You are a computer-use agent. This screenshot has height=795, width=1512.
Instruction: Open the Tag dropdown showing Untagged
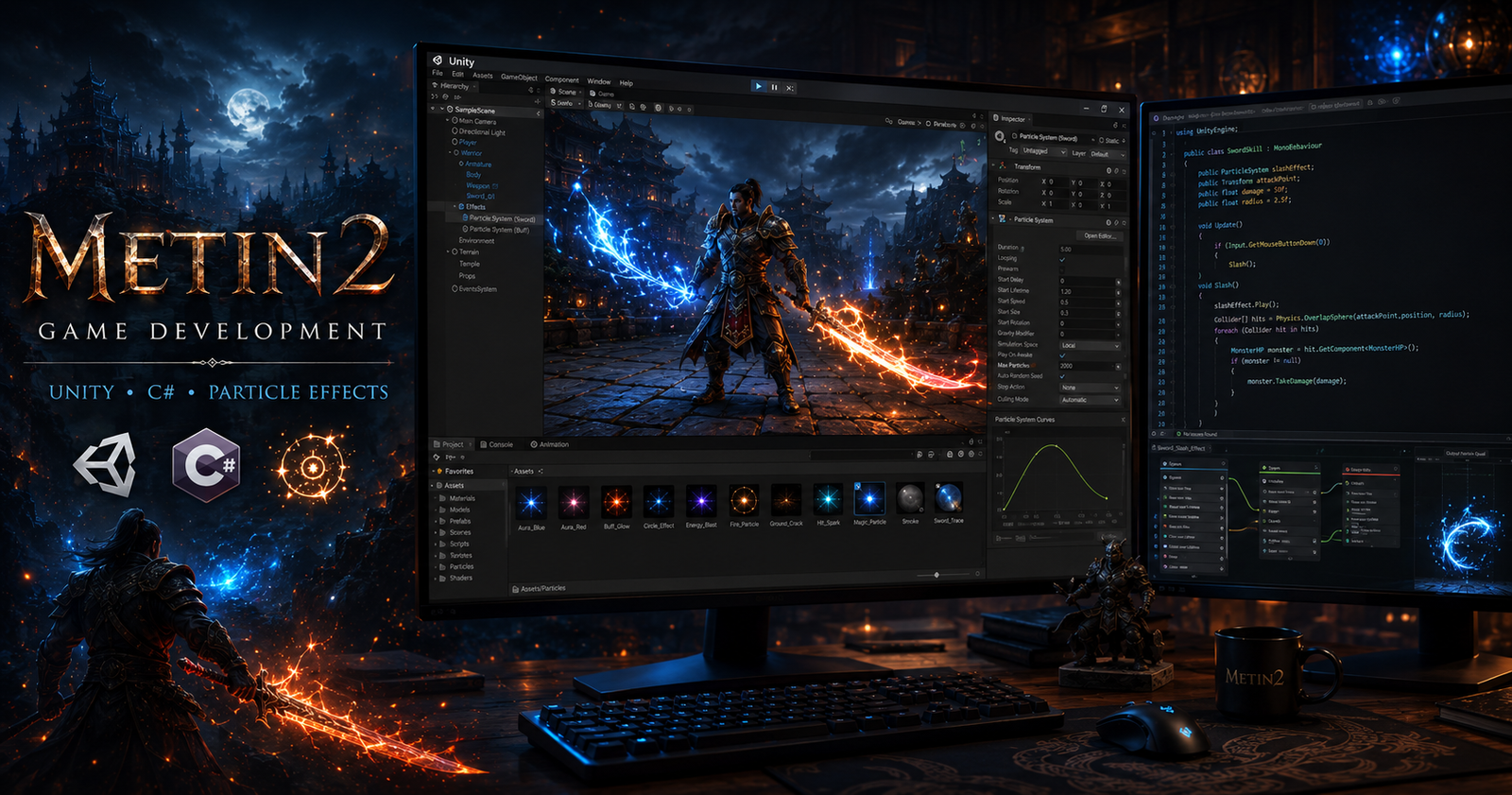1044,151
